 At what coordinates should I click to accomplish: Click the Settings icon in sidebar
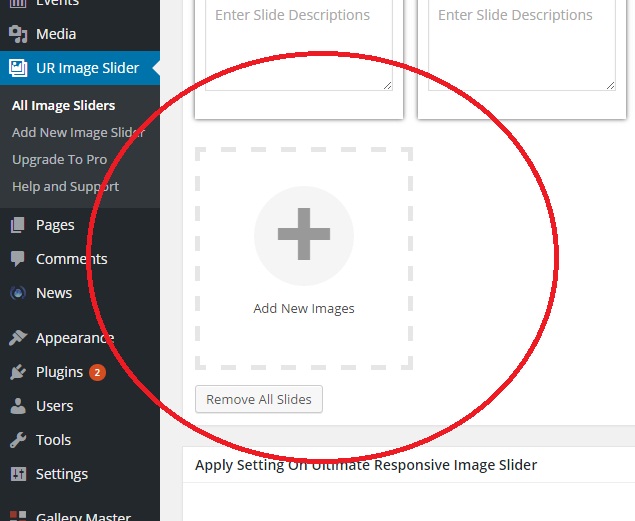point(18,474)
